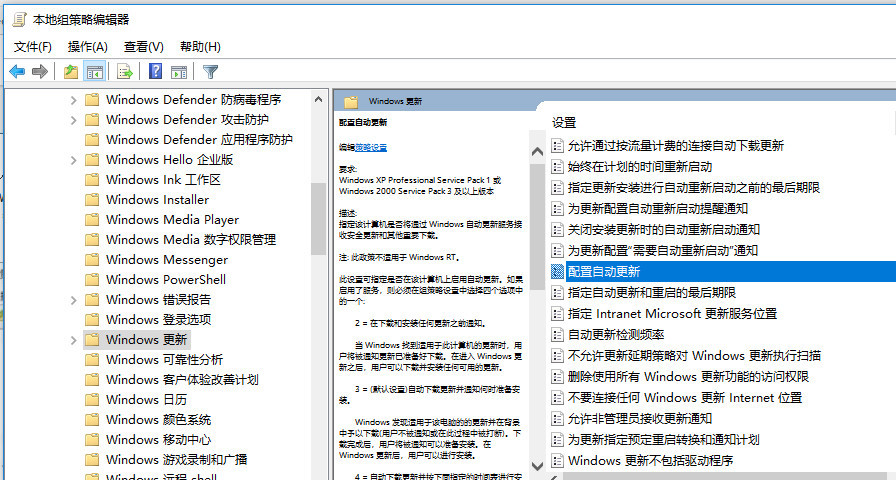Select 允许通过按流量计费的连接自动下载更新 policy
896x480 pixels.
pyautogui.click(x=675, y=146)
